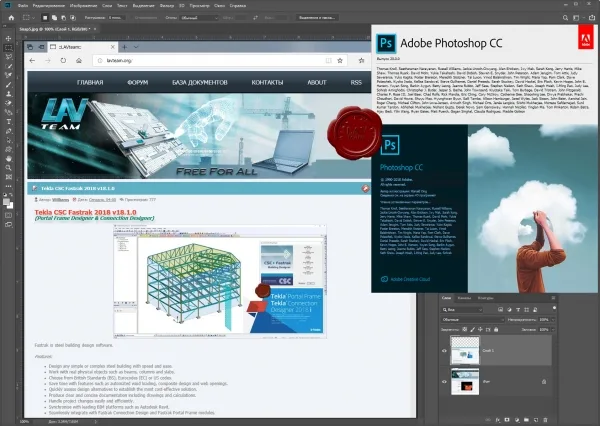600x426 pixels.
Task: Select the Path Selection arrow tool
Action: tap(8, 140)
